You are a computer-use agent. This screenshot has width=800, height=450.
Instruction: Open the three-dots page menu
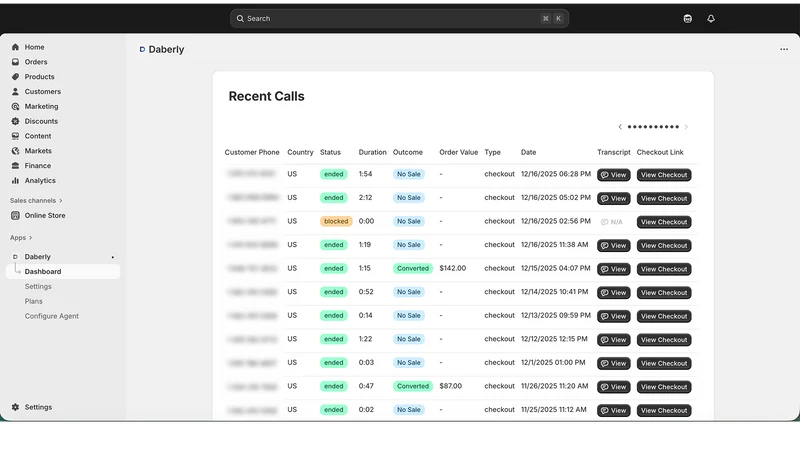(784, 49)
